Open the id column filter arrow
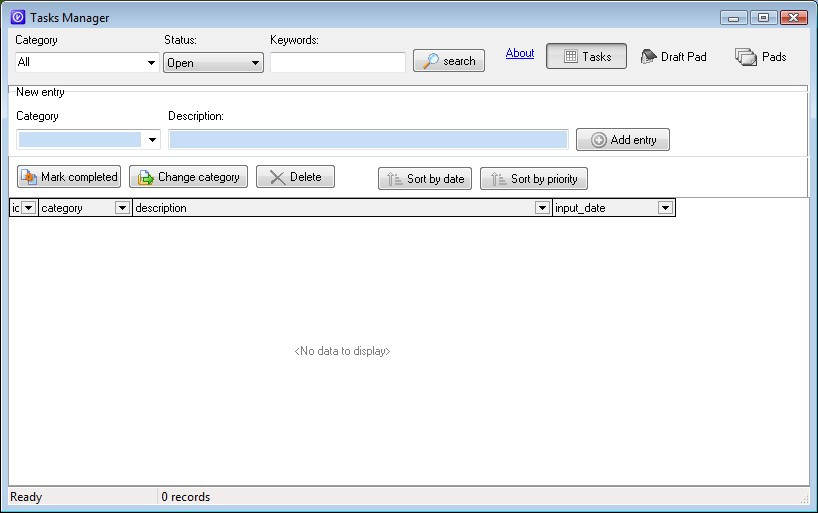Viewport: 818px width, 513px height. pyautogui.click(x=29, y=208)
